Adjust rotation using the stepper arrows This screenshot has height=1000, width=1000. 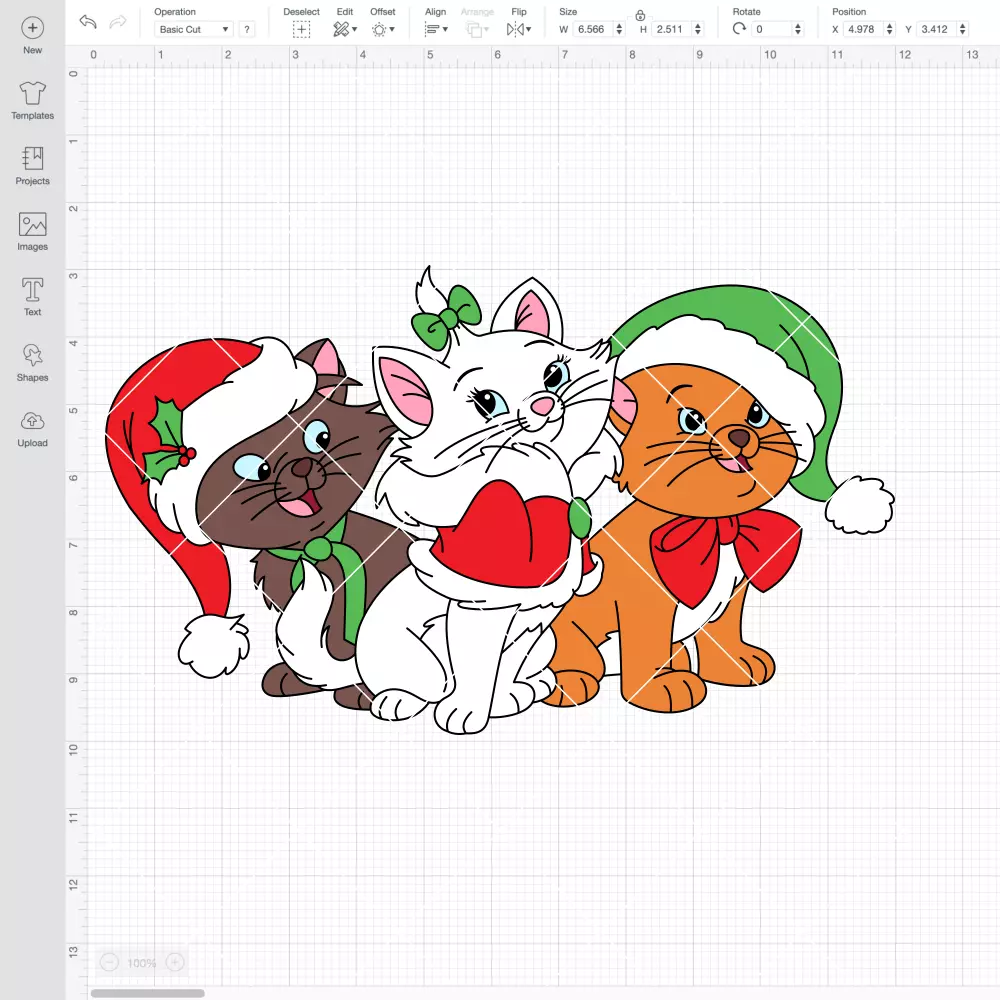pos(797,29)
